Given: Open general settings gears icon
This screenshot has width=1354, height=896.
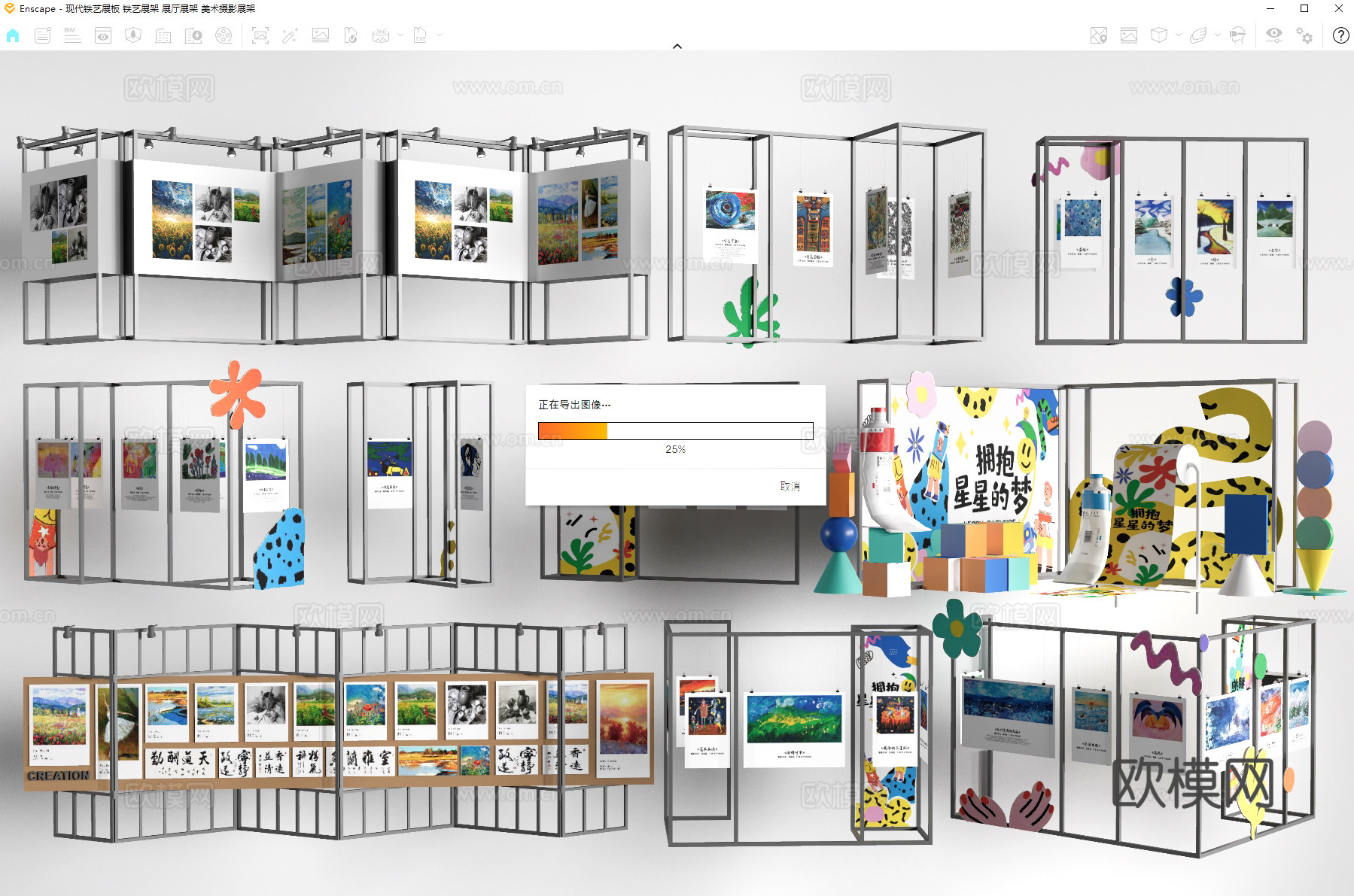Looking at the screenshot, I should point(1304,35).
